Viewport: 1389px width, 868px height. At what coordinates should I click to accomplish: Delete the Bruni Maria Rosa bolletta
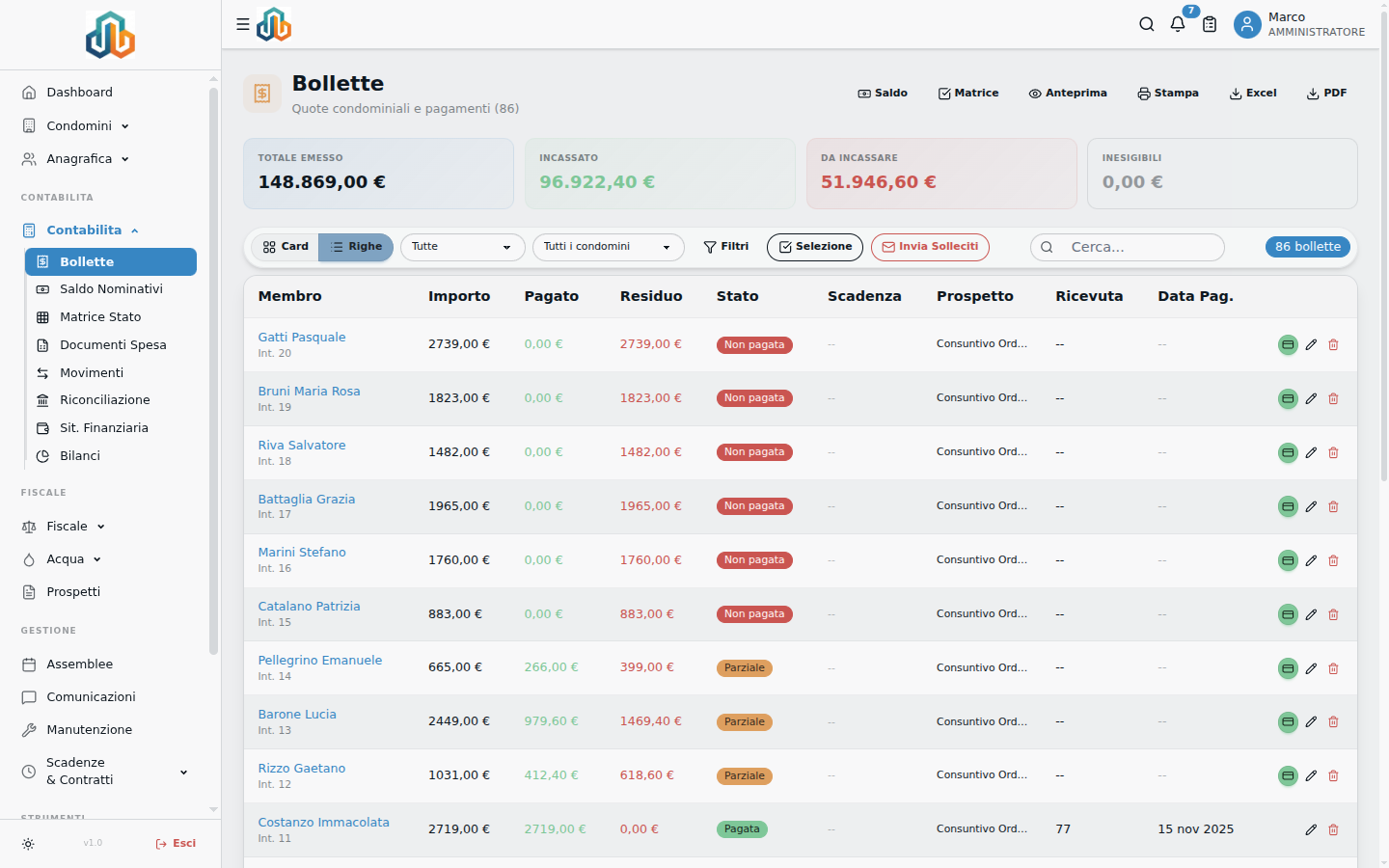coord(1333,398)
